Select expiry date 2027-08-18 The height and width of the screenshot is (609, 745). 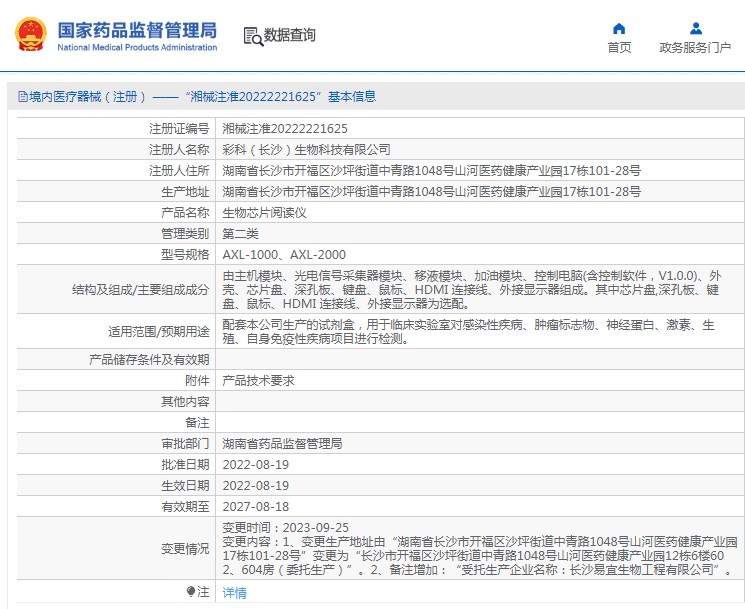(256, 506)
